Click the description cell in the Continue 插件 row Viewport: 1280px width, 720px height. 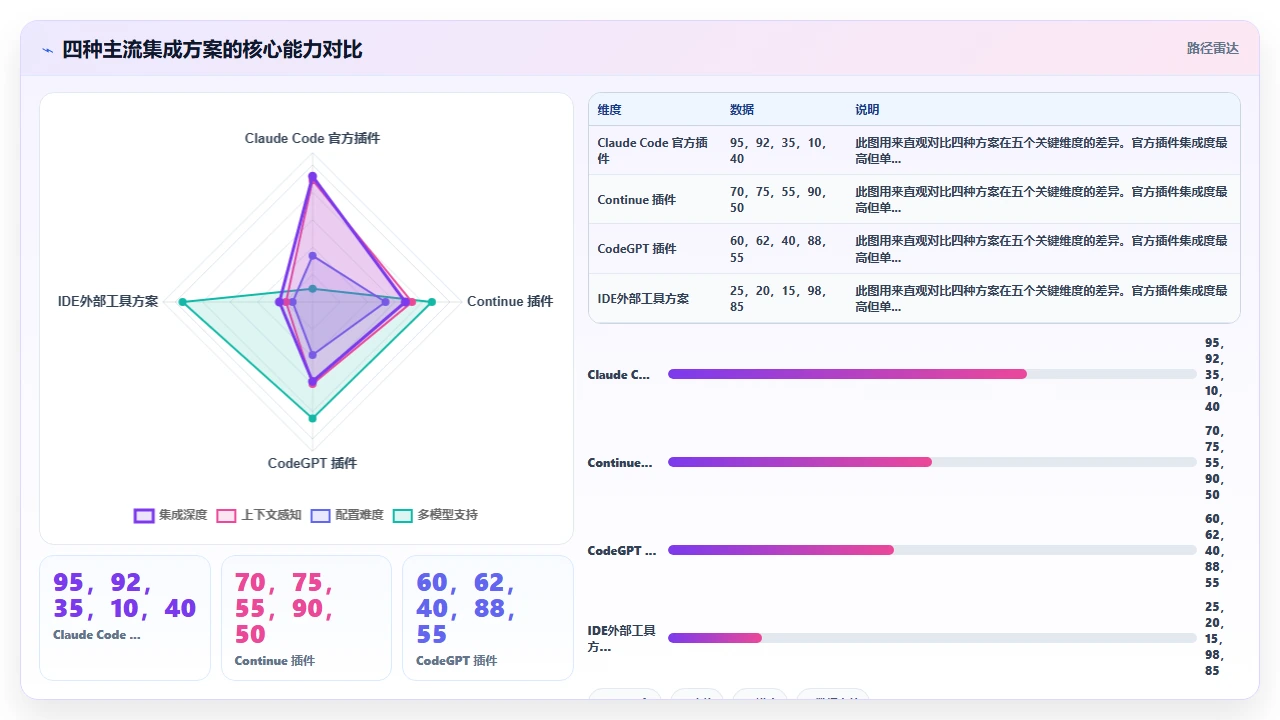coord(1041,200)
